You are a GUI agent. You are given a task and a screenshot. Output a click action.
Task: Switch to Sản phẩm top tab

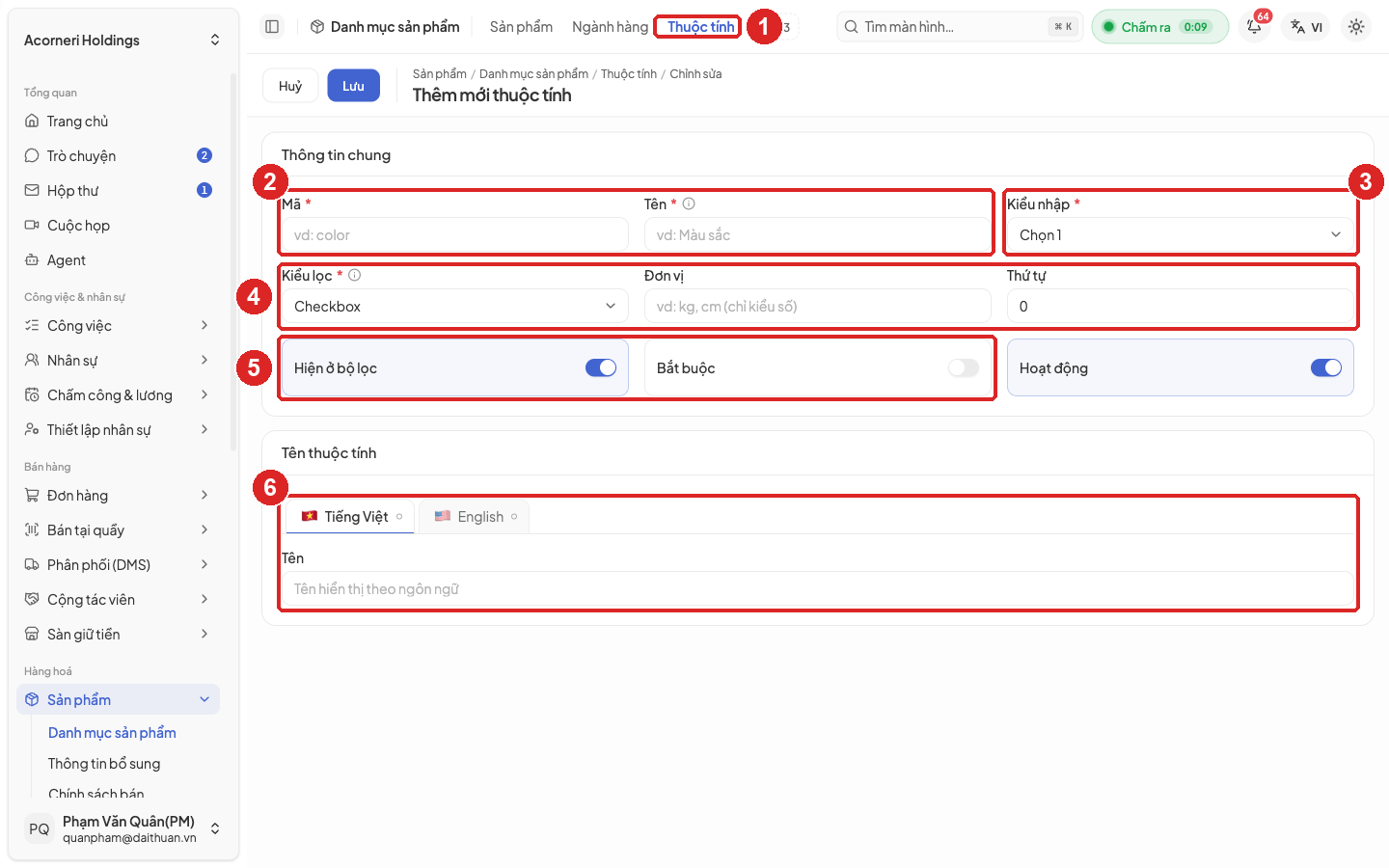[521, 27]
